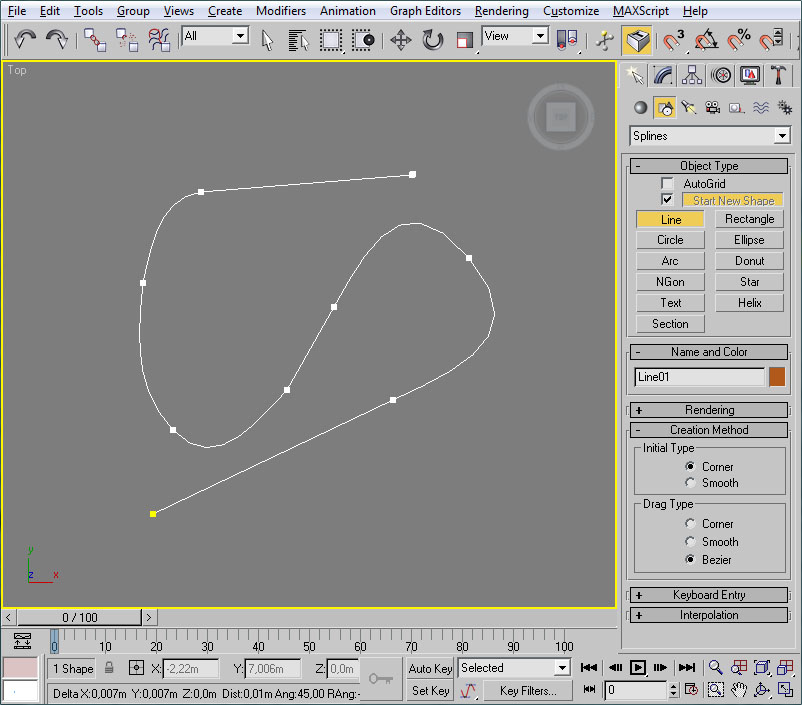
Task: Click the Select and Link tool
Action: click(94, 40)
